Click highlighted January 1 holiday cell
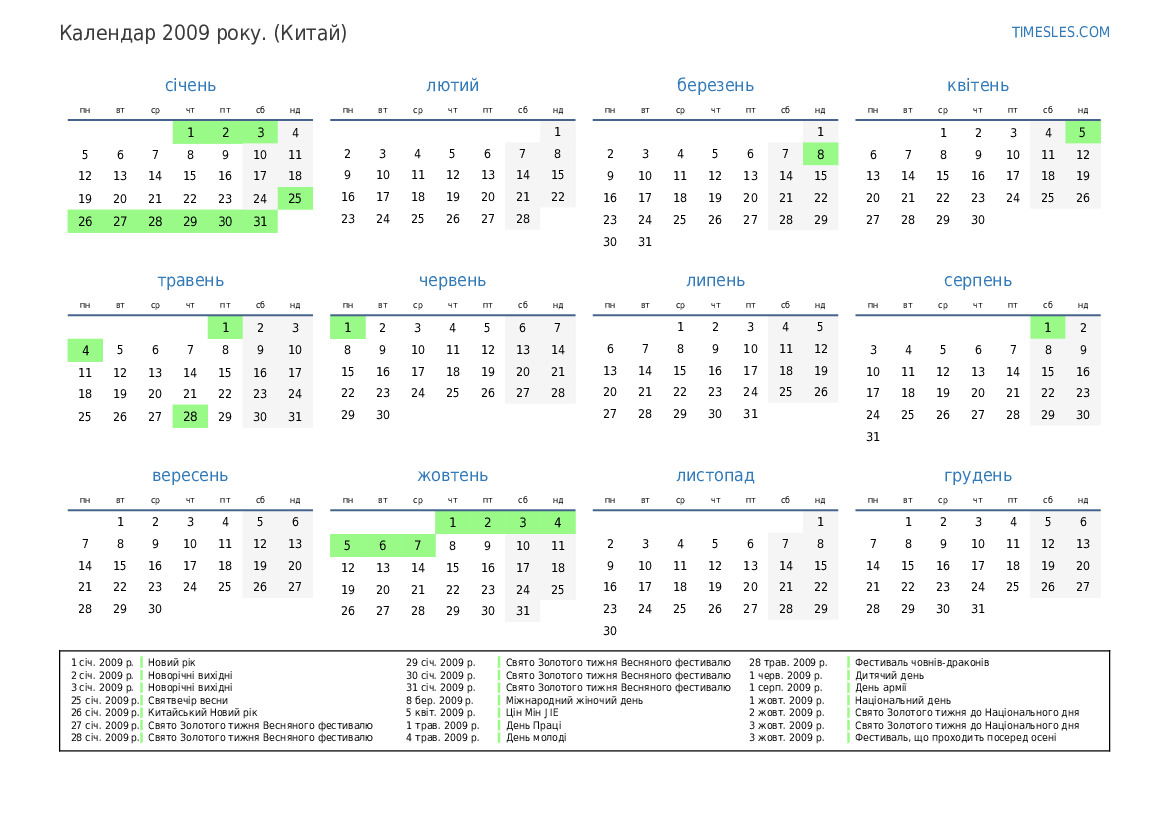1169x827 pixels. point(190,132)
